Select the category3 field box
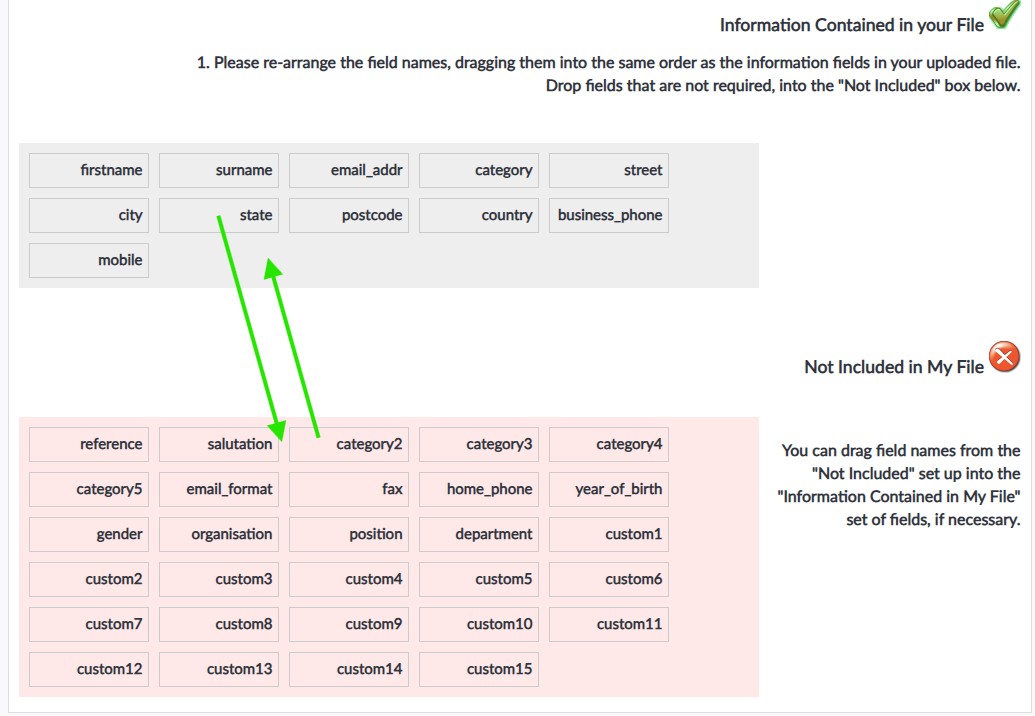The width and height of the screenshot is (1035, 716). [x=479, y=444]
